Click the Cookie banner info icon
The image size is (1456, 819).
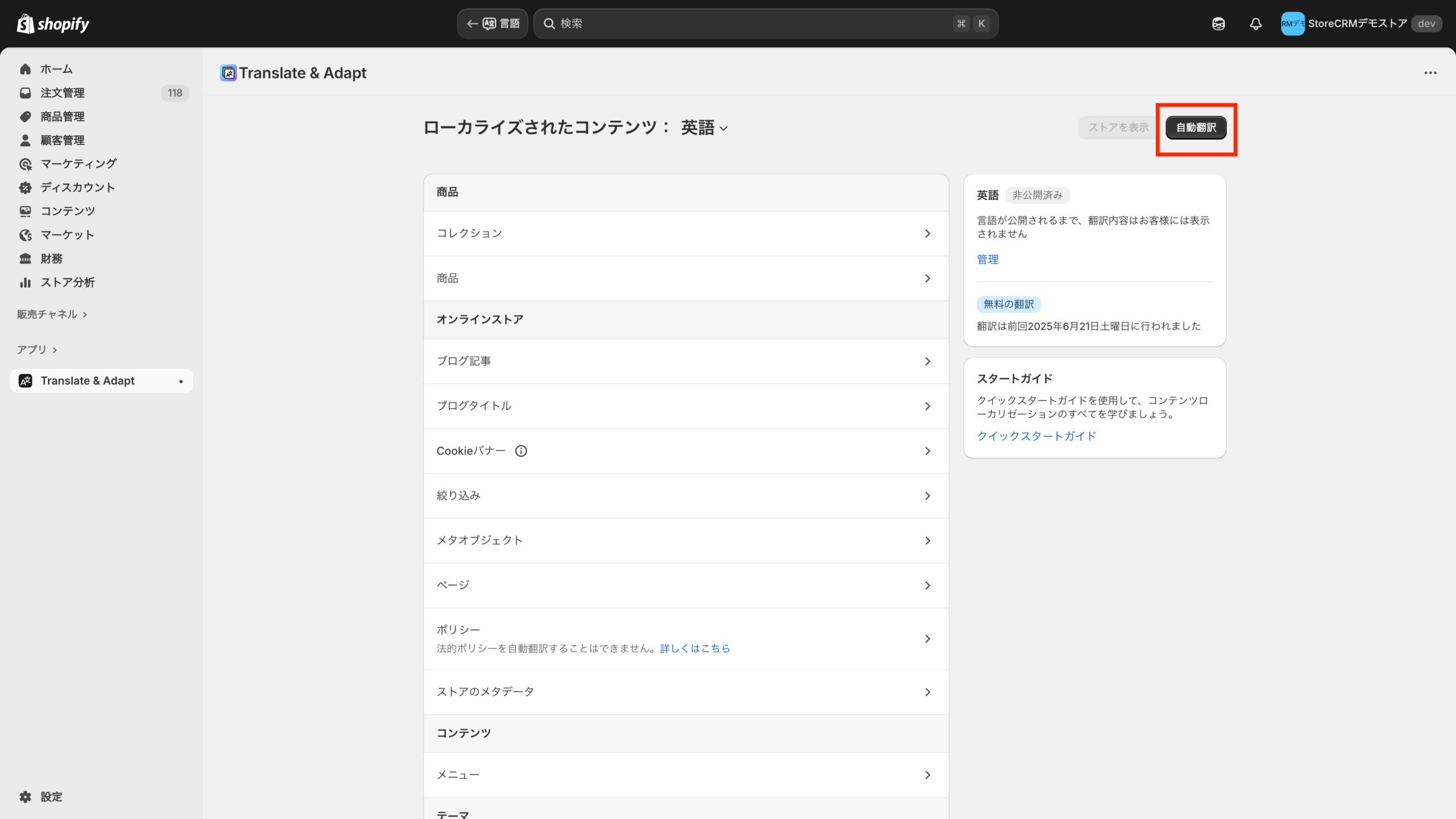521,451
